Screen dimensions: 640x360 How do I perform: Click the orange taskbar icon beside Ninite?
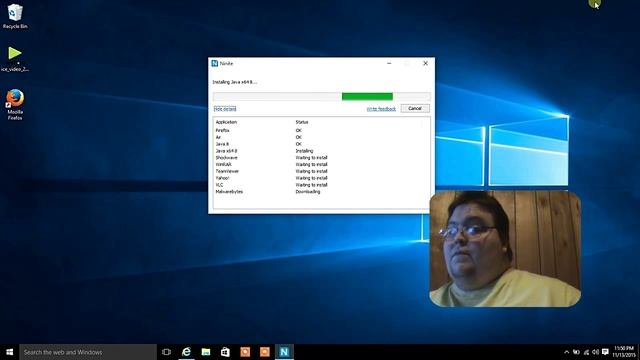264,352
